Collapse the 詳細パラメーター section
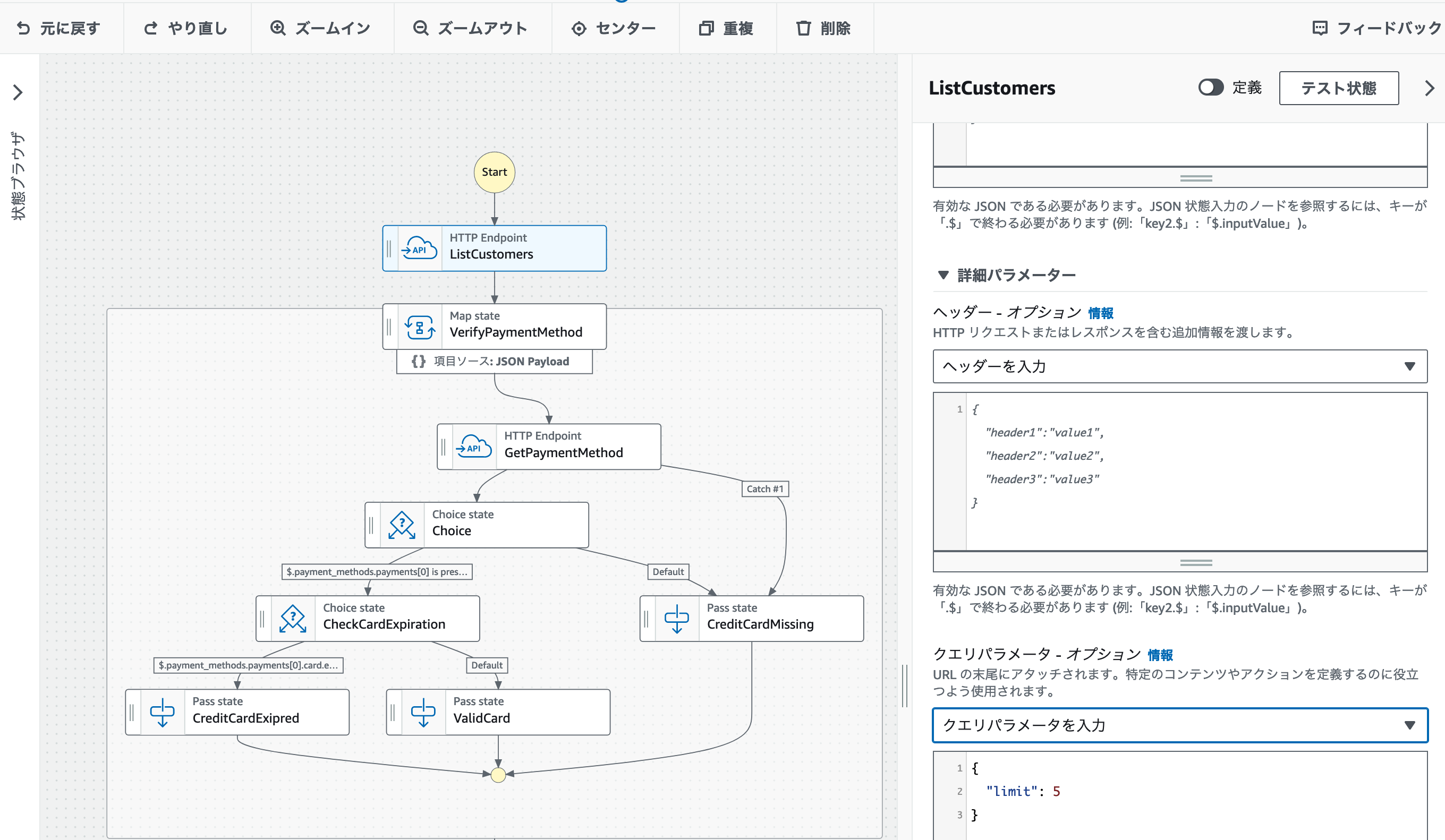Image resolution: width=1445 pixels, height=840 pixels. pos(943,276)
